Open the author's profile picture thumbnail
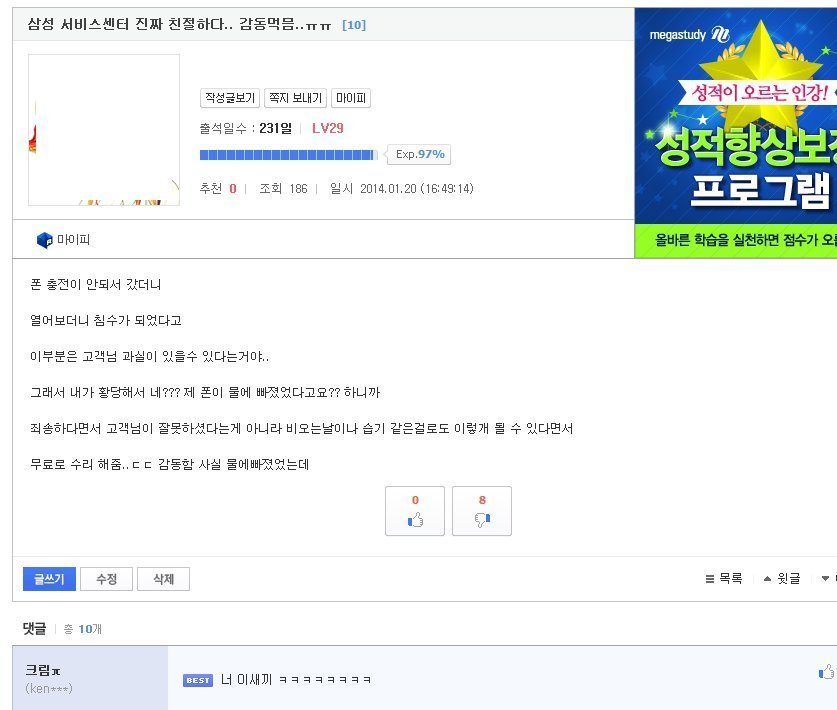This screenshot has width=837, height=710. [x=104, y=130]
